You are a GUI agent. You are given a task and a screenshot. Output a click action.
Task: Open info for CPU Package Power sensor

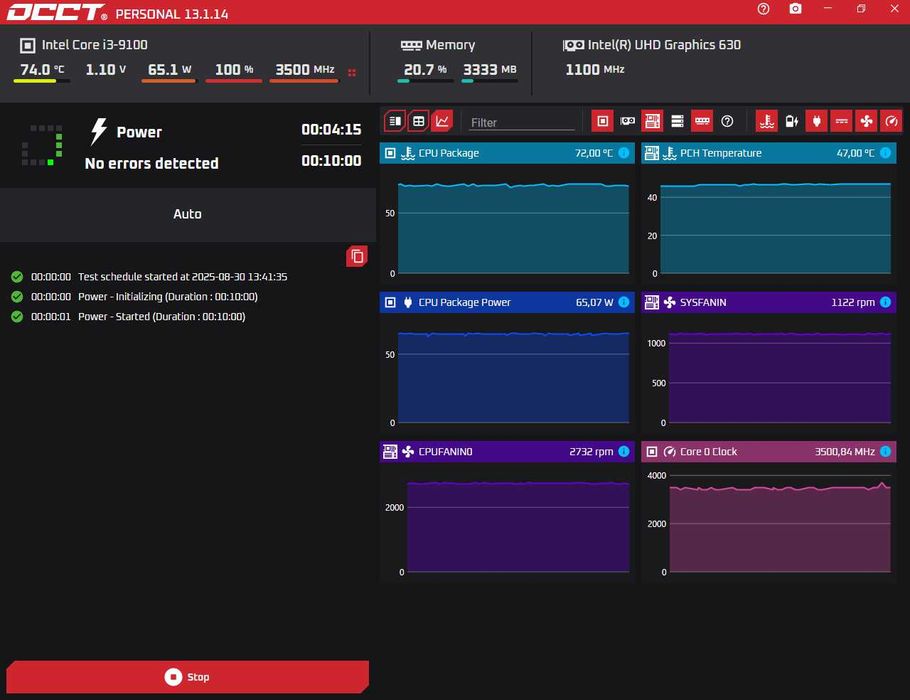(x=624, y=302)
